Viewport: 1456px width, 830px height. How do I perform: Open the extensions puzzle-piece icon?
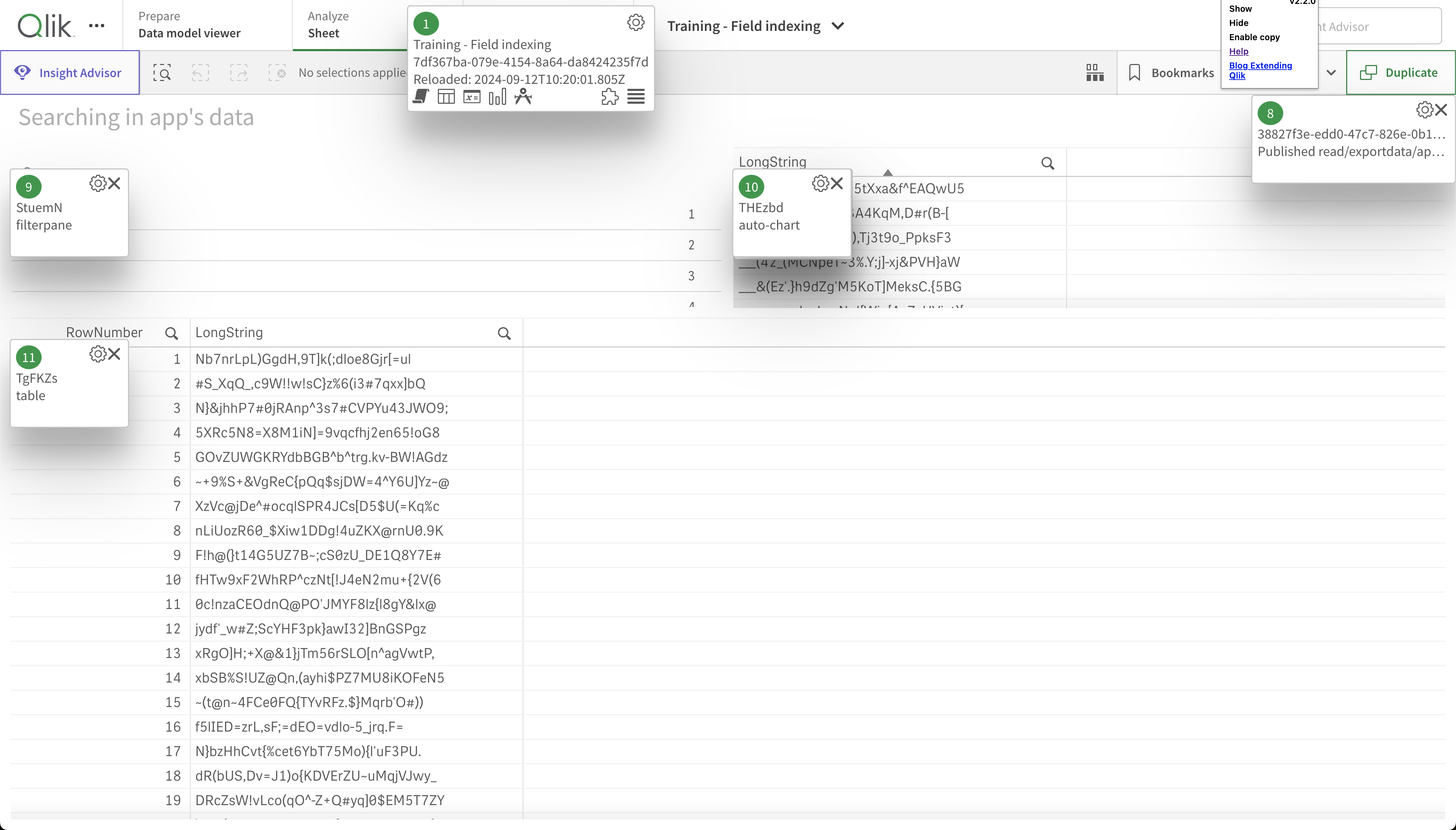[609, 97]
